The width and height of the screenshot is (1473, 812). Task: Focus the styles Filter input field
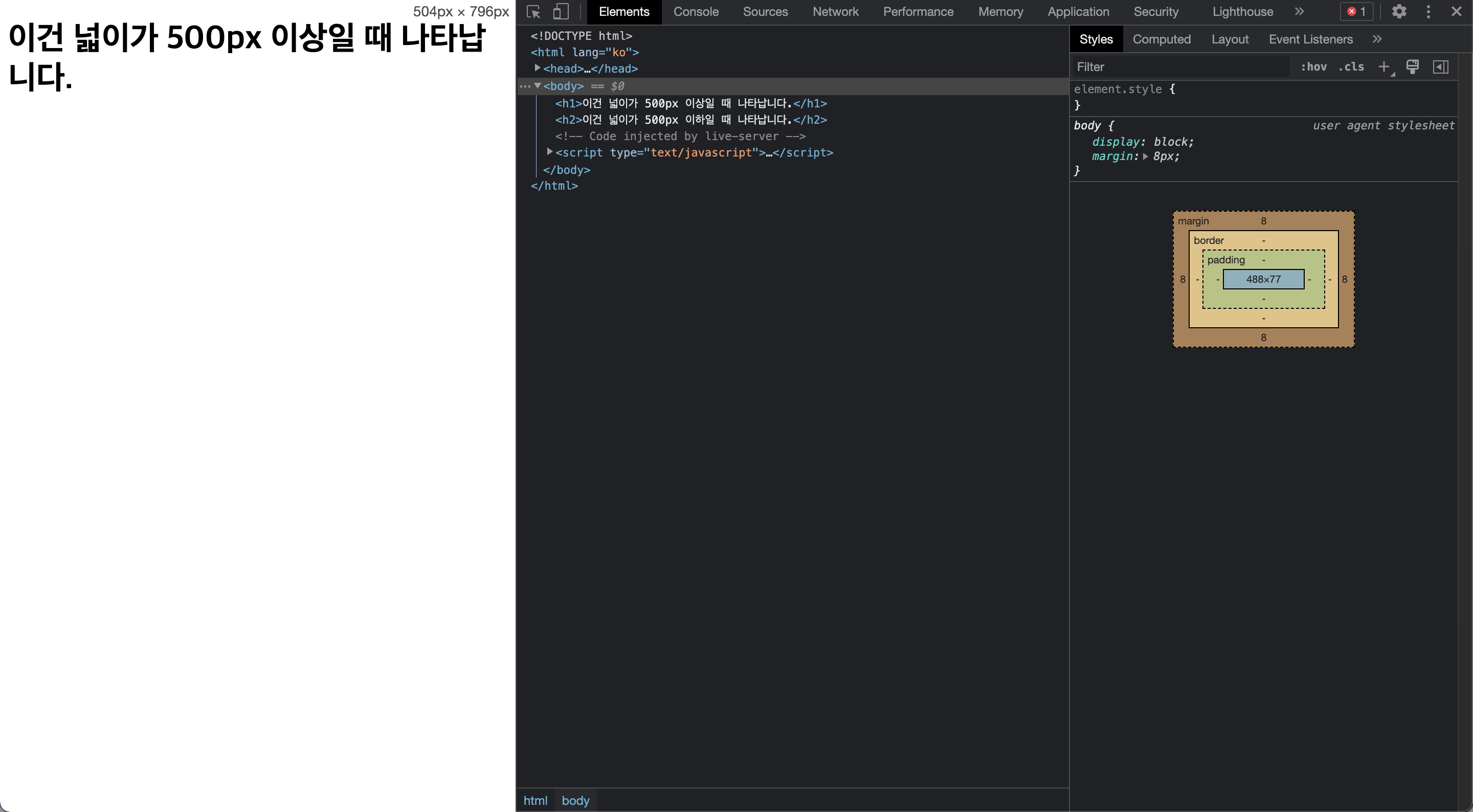(1178, 67)
